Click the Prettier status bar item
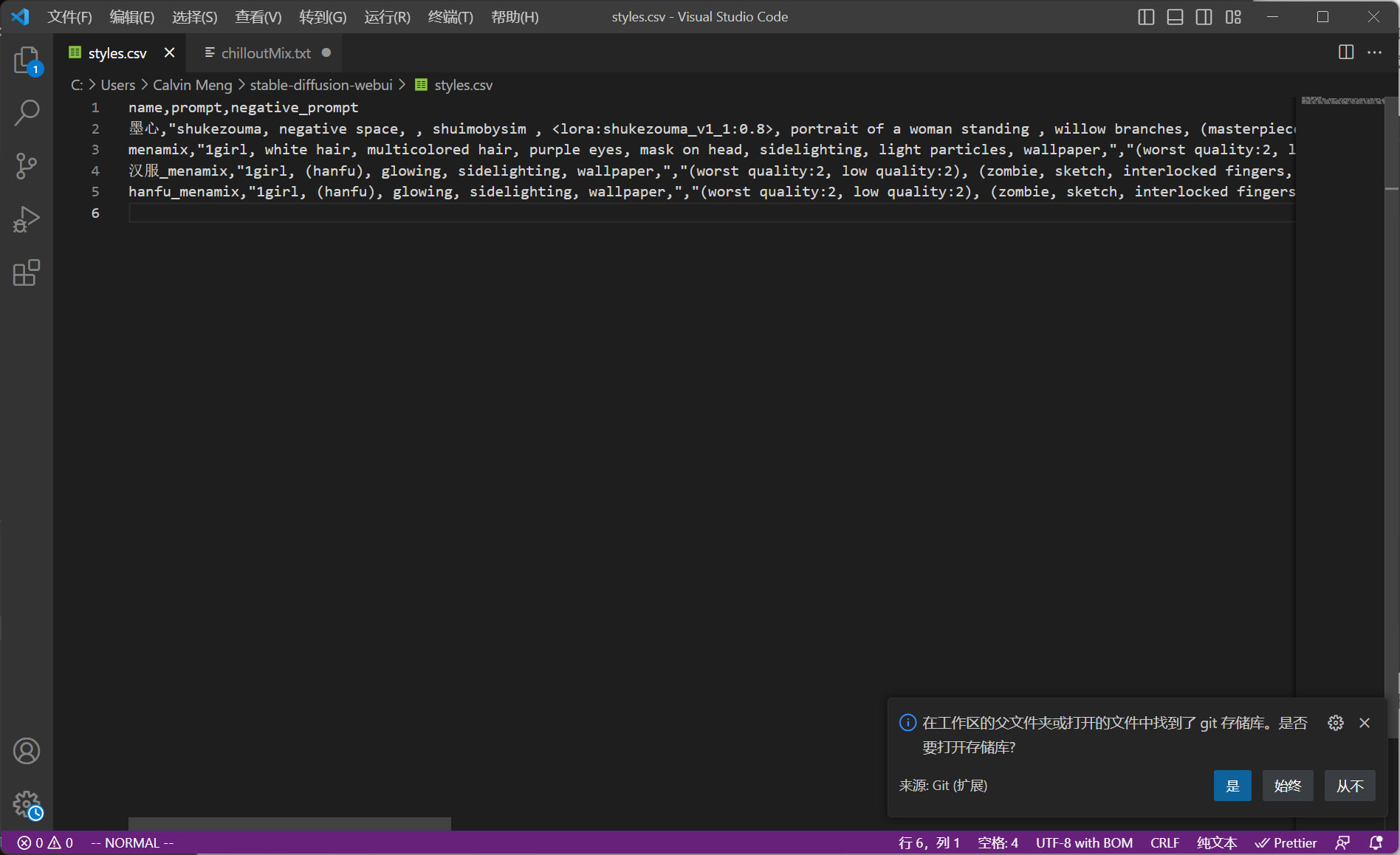Viewport: 1400px width, 855px height. 1286,843
